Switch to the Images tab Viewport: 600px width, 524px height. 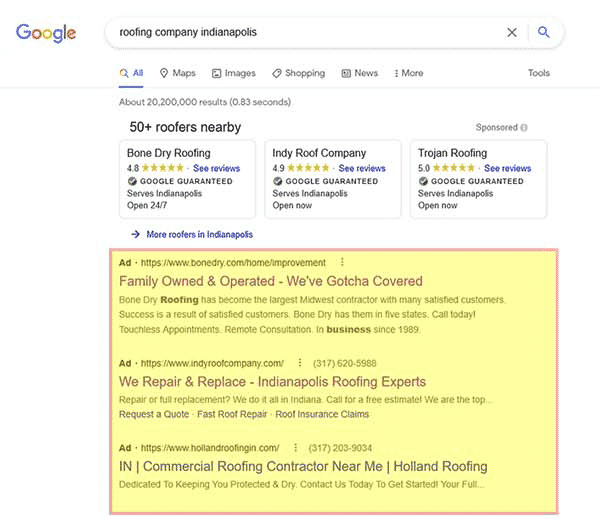point(234,73)
